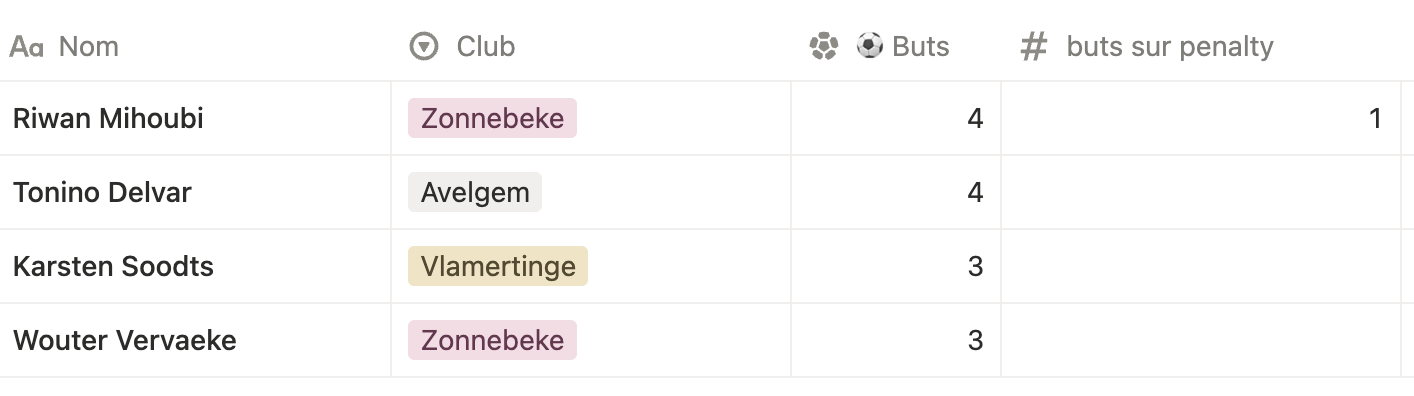This screenshot has height=396, width=1414.
Task: Open the Tonino Delvar entry
Action: coord(102,192)
